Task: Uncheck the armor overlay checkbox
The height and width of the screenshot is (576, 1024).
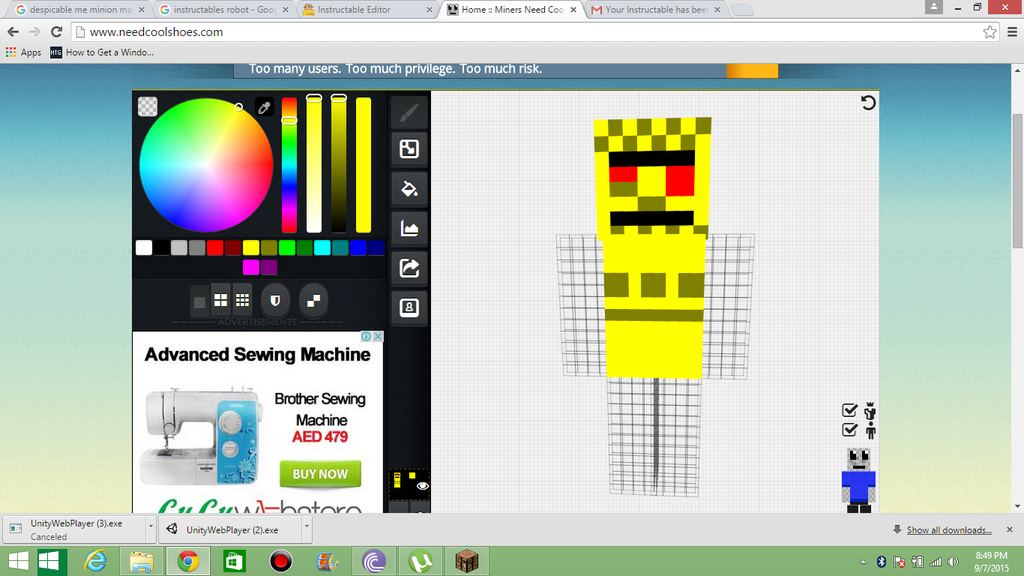Action: point(850,410)
